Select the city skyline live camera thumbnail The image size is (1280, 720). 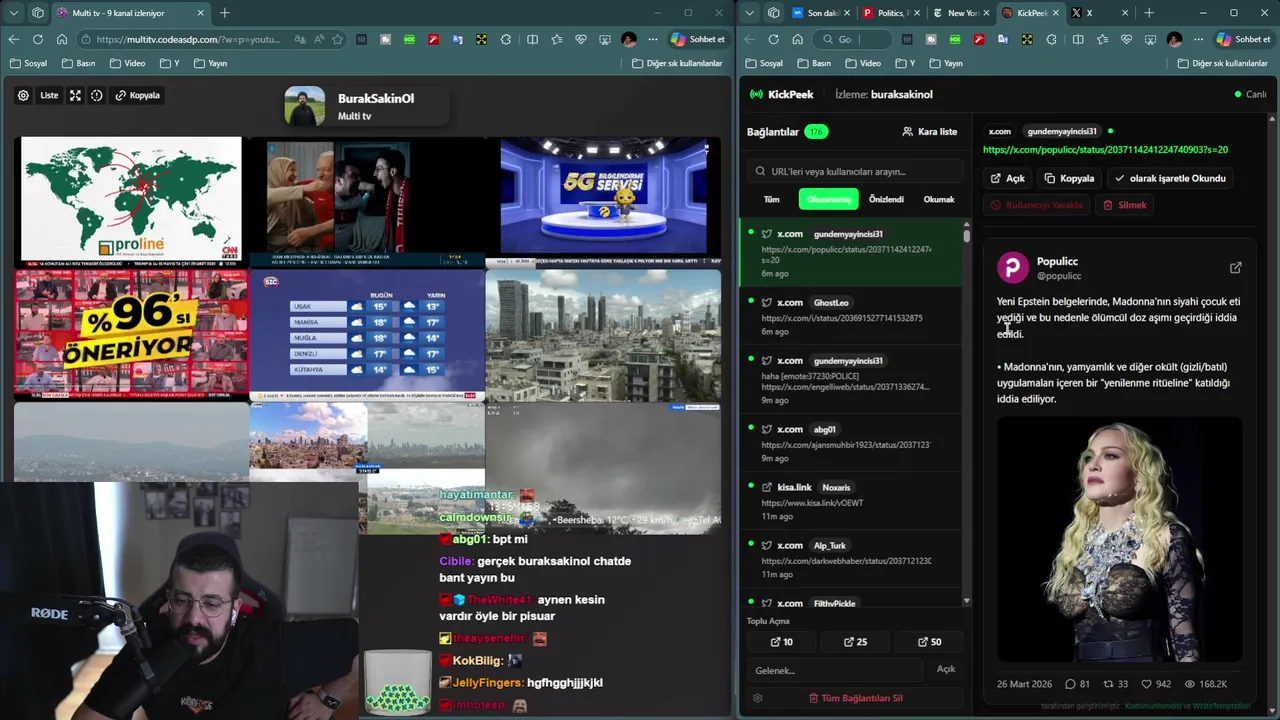click(x=603, y=335)
